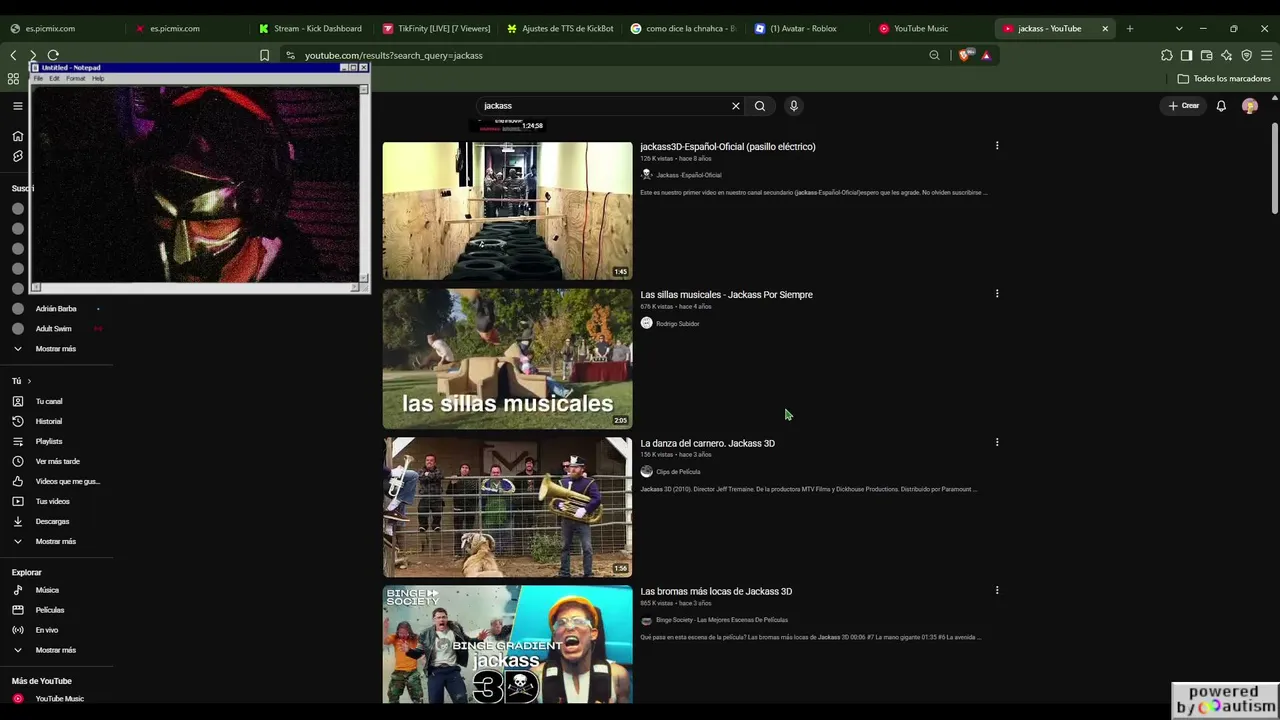Click the Historial clock icon in sidebar
Viewport: 1280px width, 720px height.
(x=17, y=421)
